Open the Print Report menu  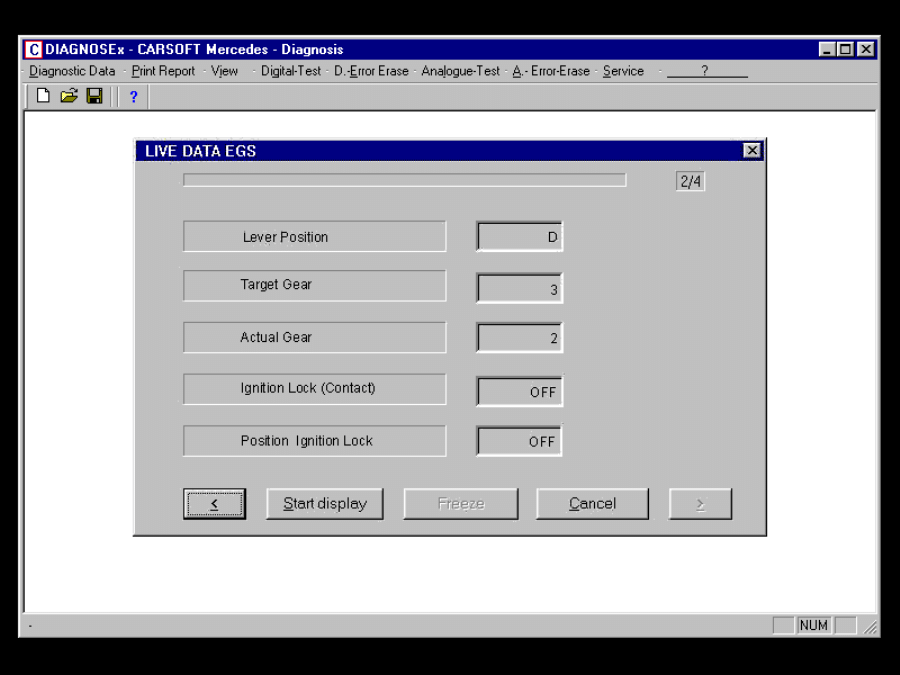(x=162, y=71)
